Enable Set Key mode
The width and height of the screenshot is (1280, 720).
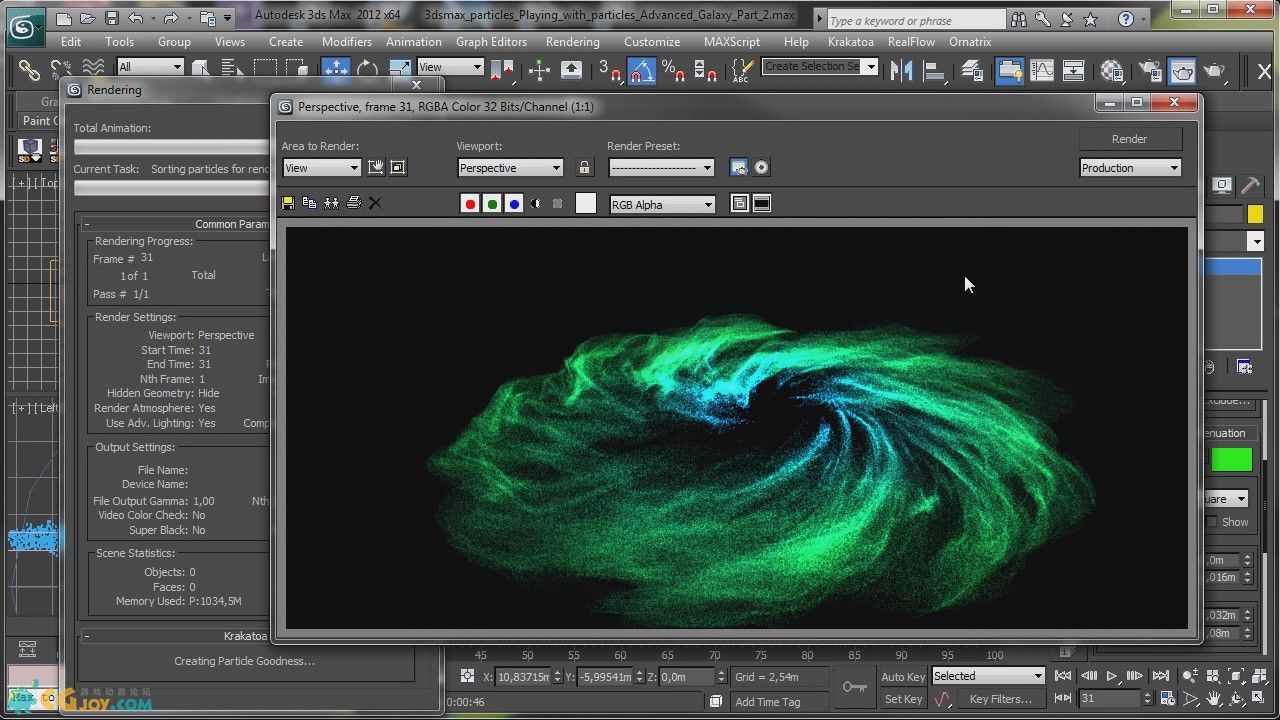pyautogui.click(x=903, y=699)
